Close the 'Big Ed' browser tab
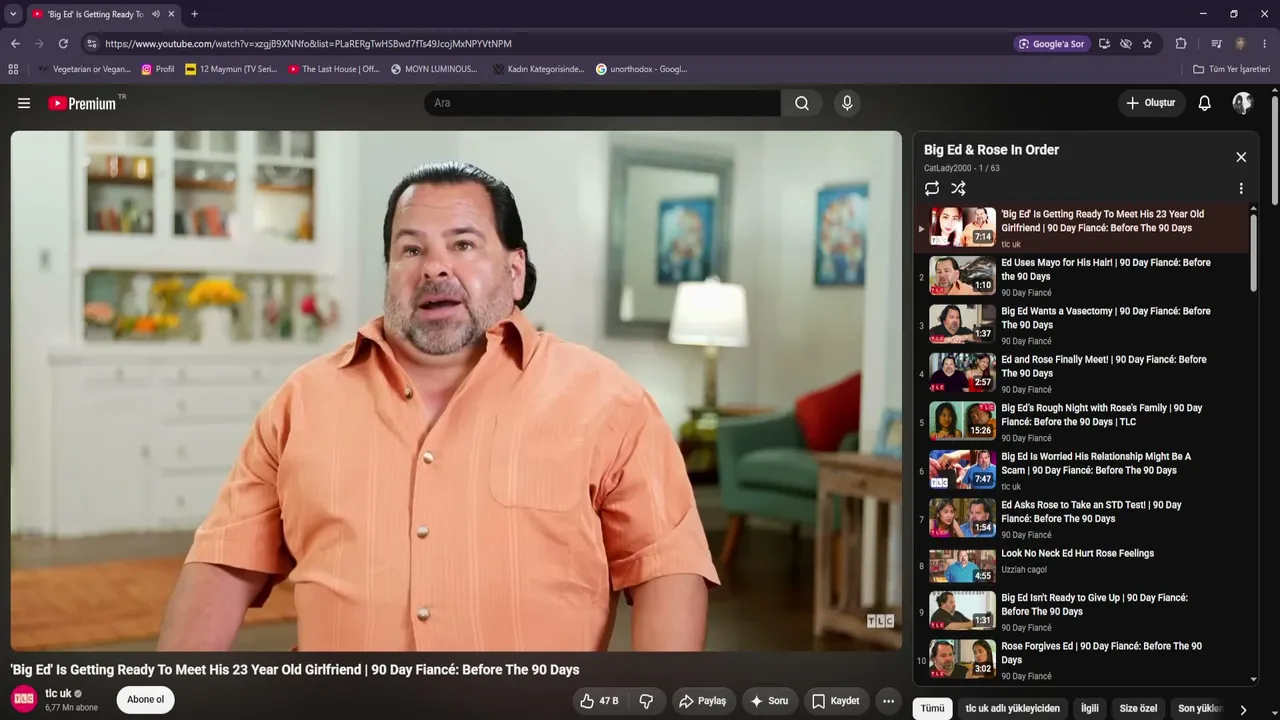The image size is (1280, 720). click(172, 14)
